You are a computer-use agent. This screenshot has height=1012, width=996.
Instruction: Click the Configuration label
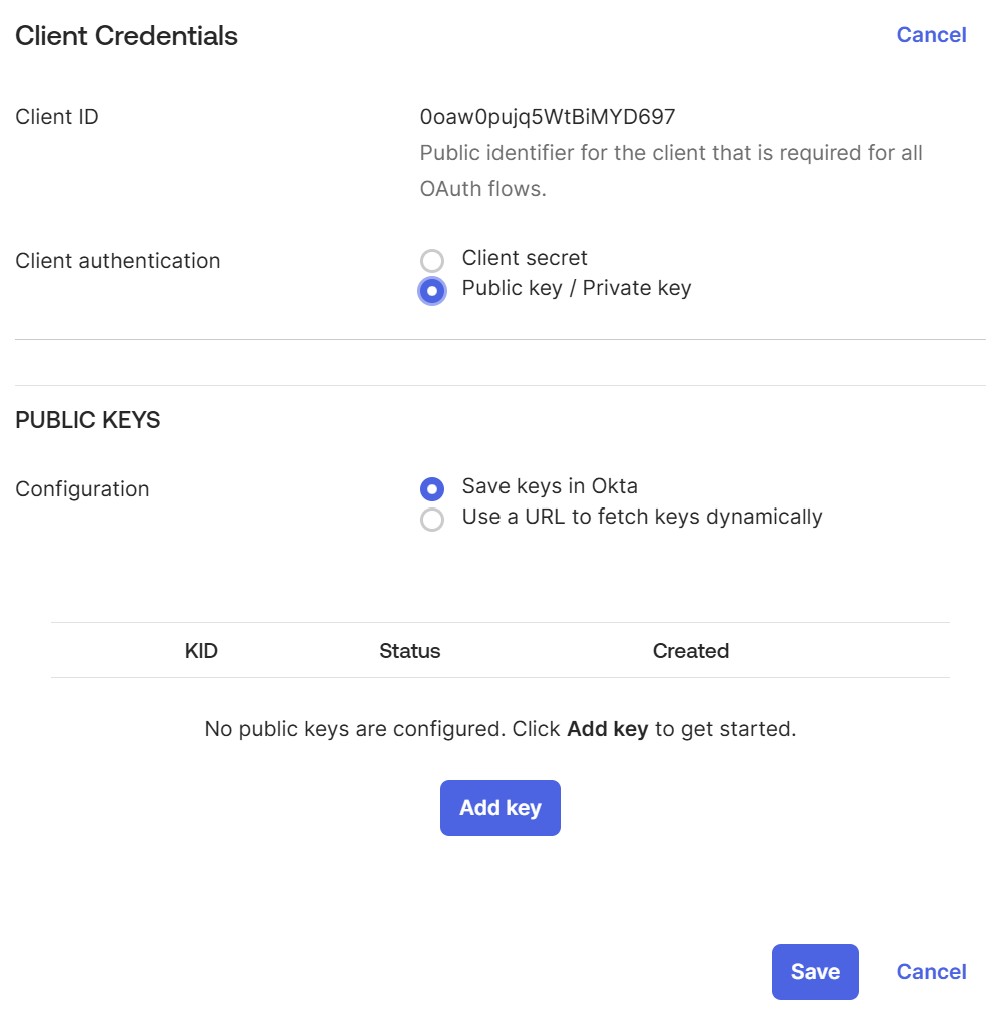(x=82, y=488)
